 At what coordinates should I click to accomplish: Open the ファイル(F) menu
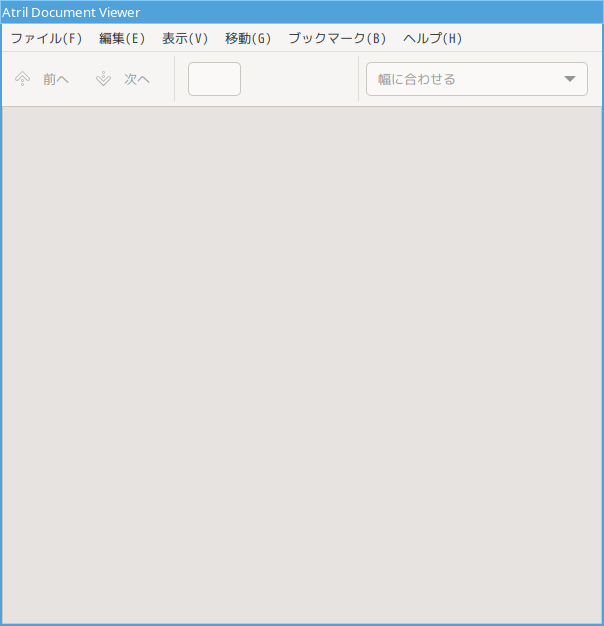46,38
